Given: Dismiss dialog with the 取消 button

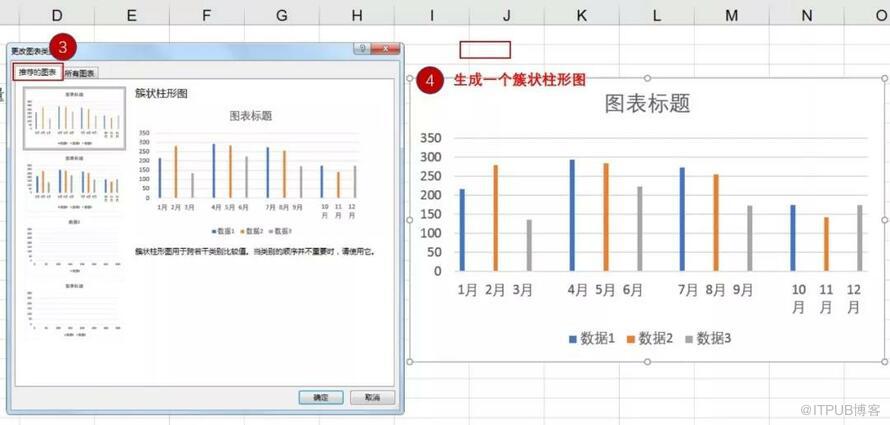Looking at the screenshot, I should (372, 398).
